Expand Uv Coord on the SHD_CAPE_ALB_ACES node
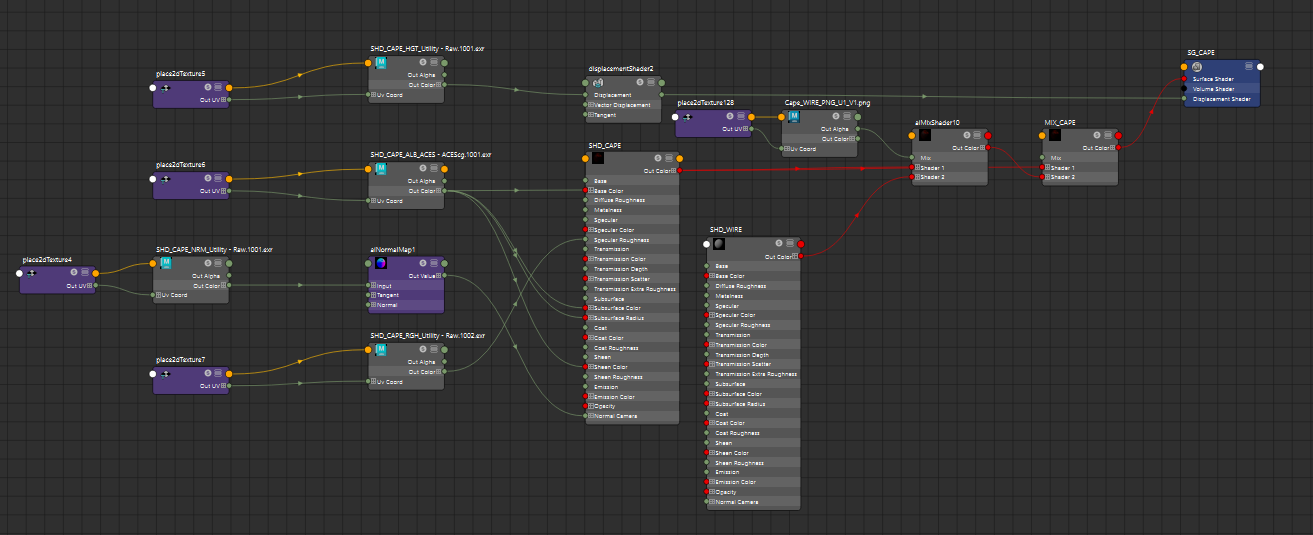Image resolution: width=1313 pixels, height=535 pixels. [x=373, y=201]
